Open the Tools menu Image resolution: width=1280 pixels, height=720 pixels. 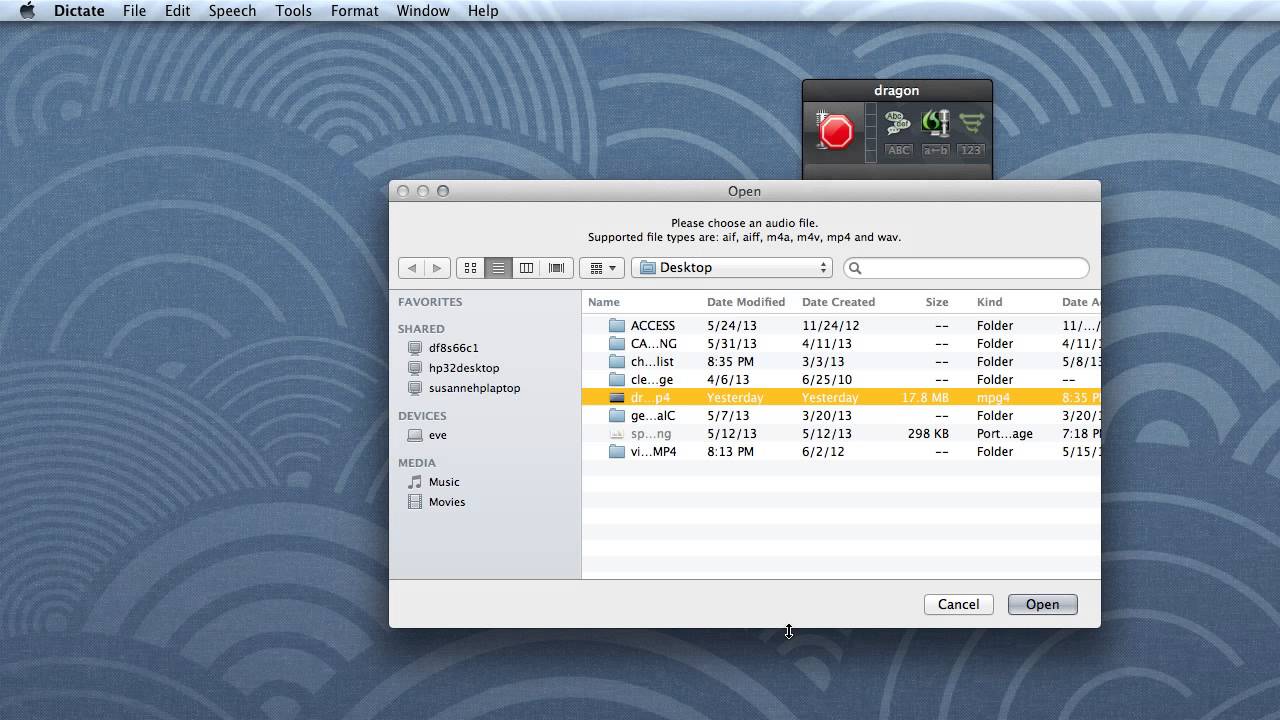[293, 11]
